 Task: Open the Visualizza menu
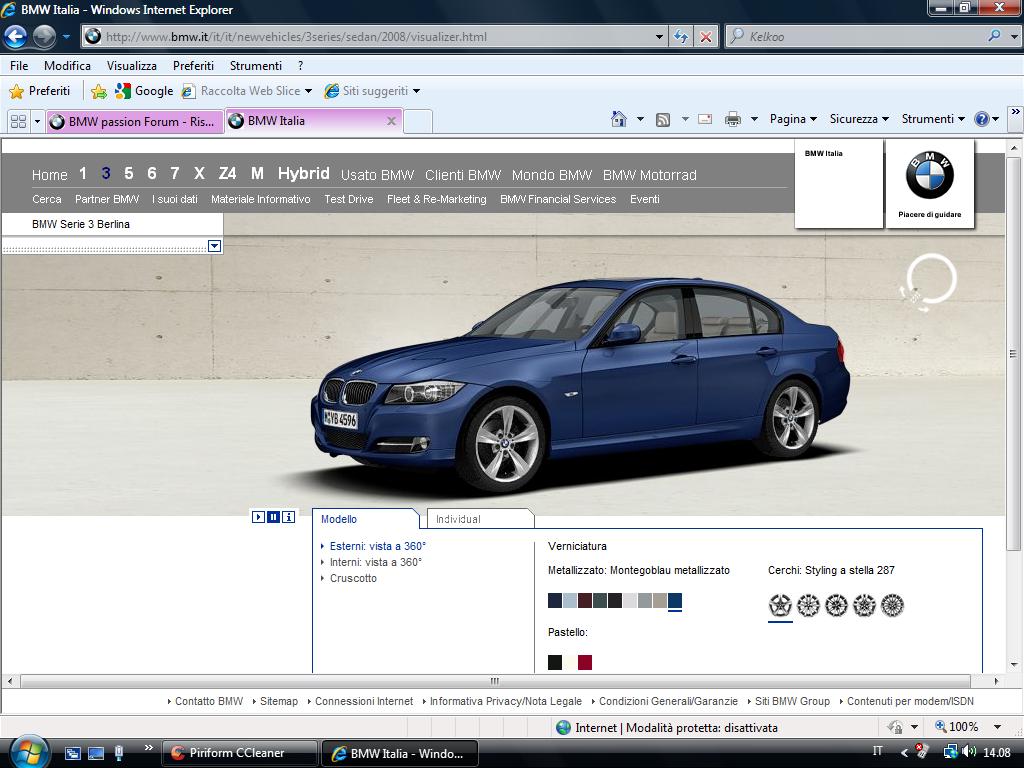(x=132, y=66)
